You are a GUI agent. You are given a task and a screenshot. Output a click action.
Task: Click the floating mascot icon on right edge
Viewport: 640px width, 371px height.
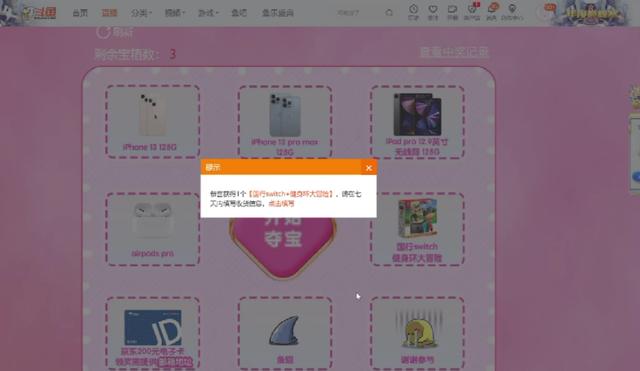pos(635,97)
